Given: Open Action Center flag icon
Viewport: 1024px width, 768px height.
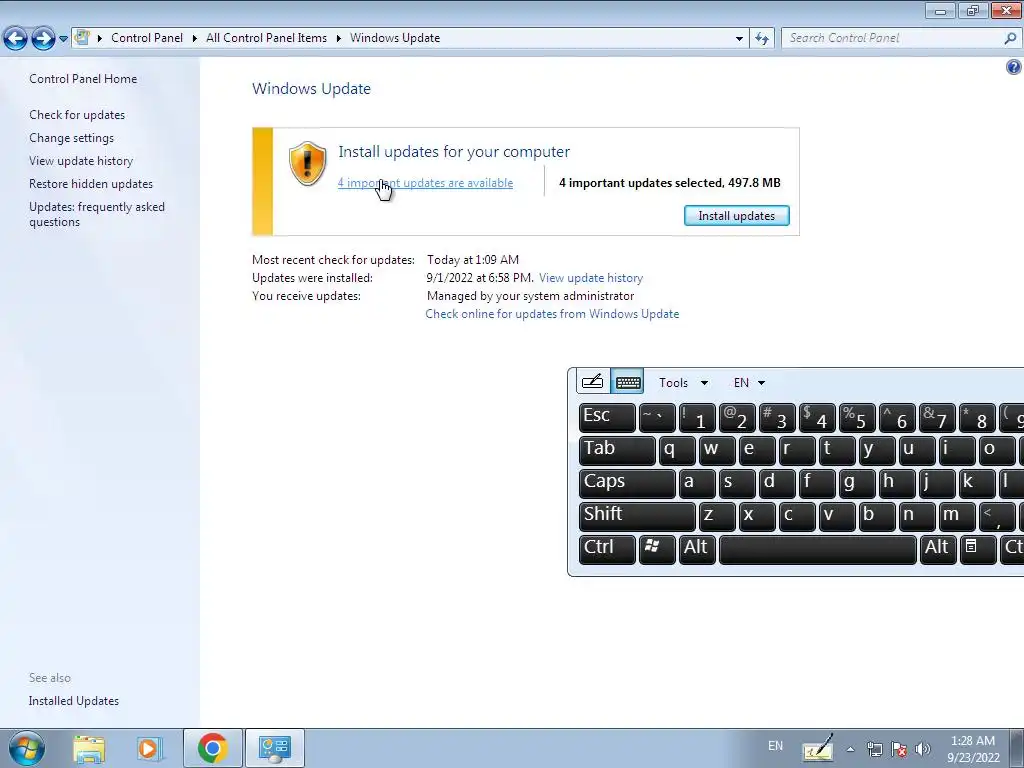Looking at the screenshot, I should click(899, 749).
